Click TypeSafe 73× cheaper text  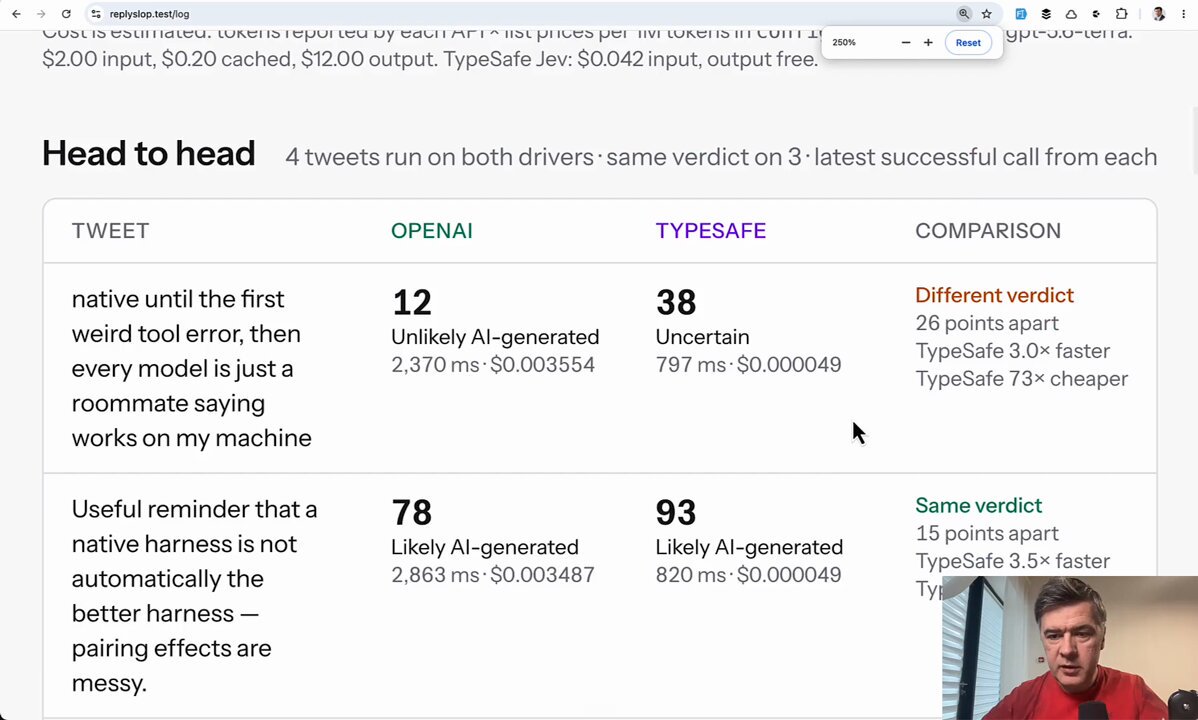[1022, 378]
